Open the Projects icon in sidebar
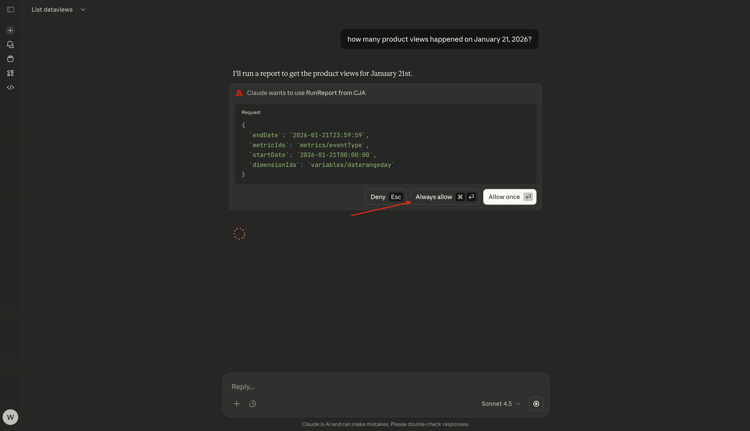 (x=11, y=59)
